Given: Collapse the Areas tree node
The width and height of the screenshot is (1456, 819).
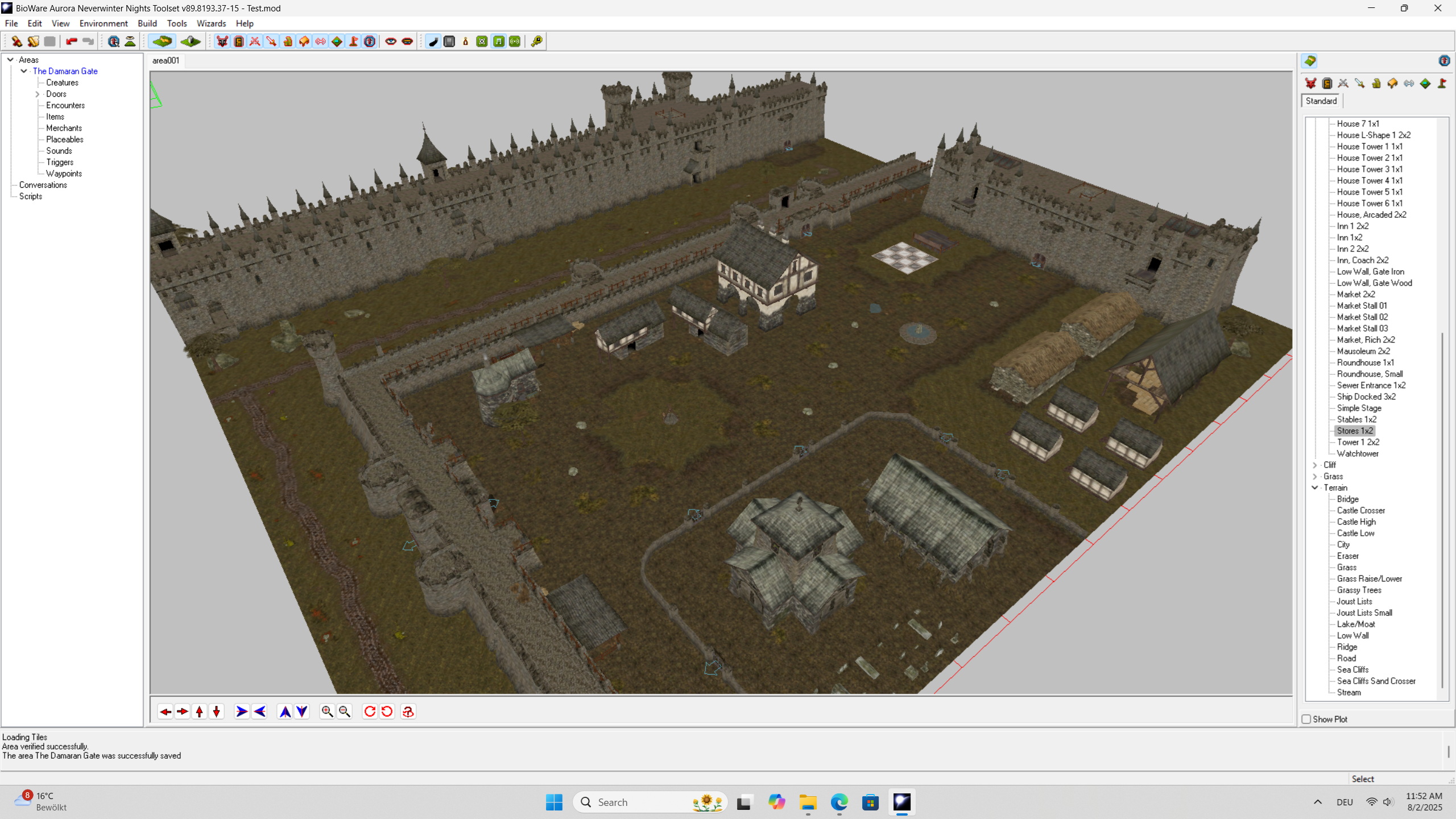Looking at the screenshot, I should point(10,59).
